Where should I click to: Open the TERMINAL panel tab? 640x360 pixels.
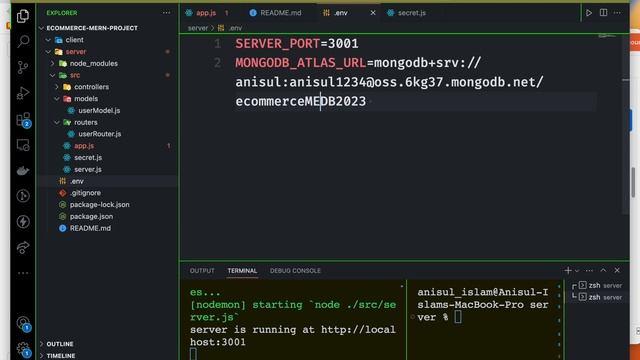(242, 271)
